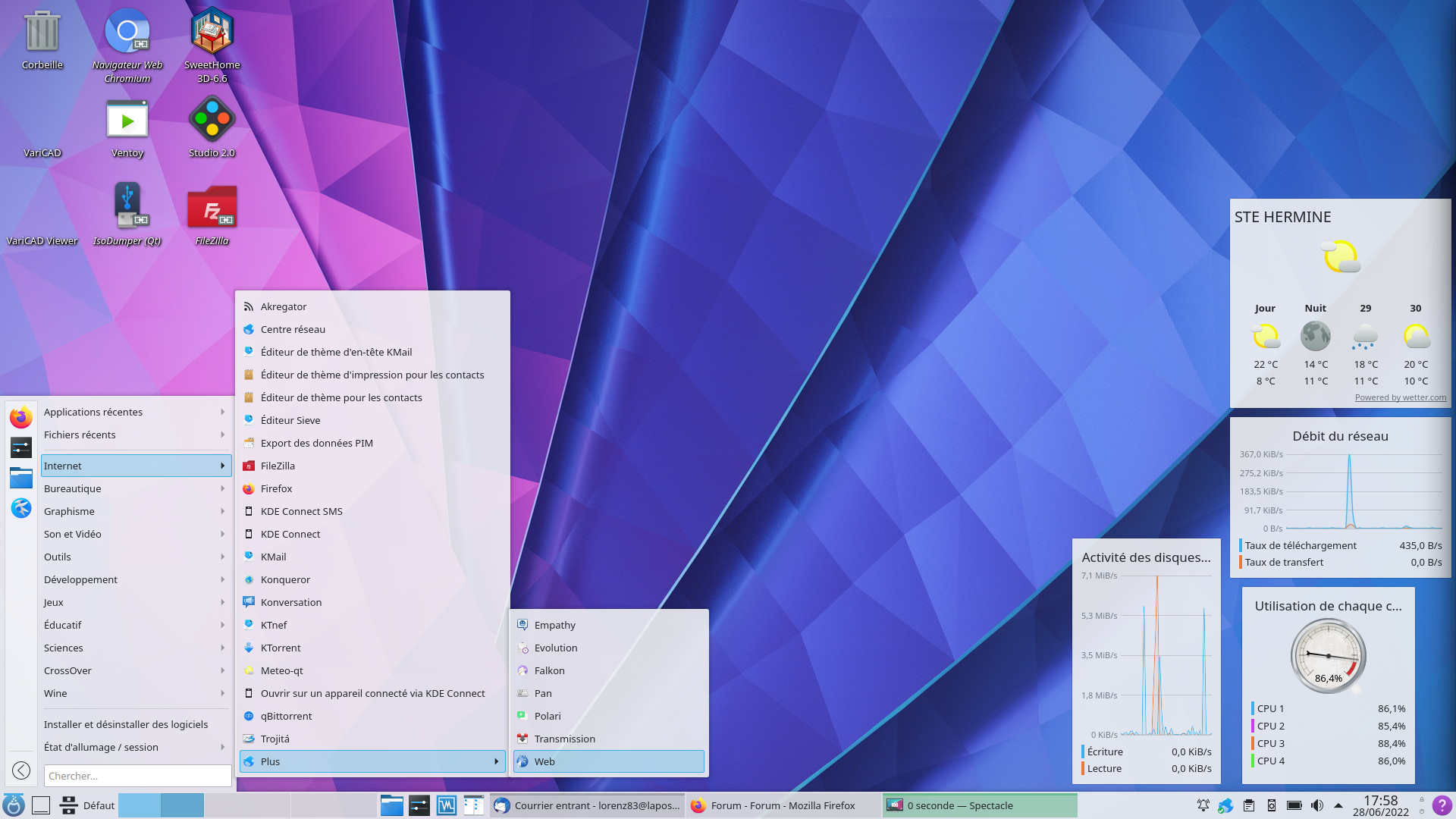This screenshot has width=1456, height=819.
Task: Click the Firefox favorite in launcher sidebar
Action: point(21,417)
